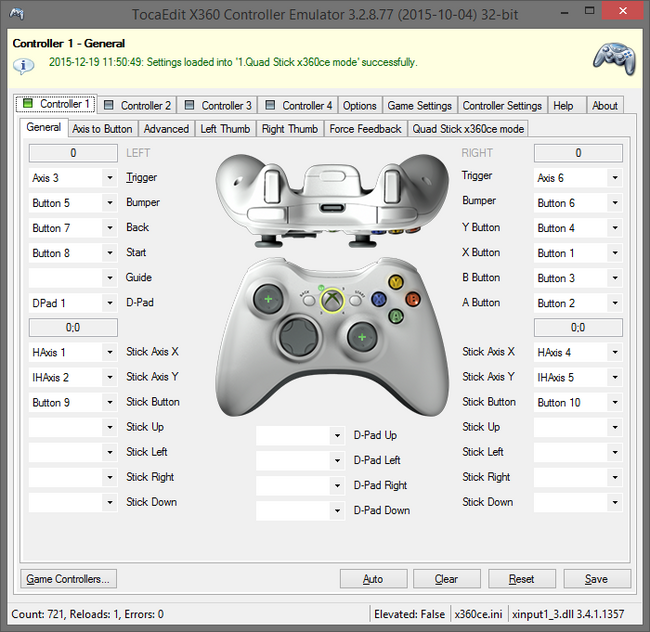Click 'xinput1_3.dll 3.4.1.1357' status entry

[x=568, y=614]
